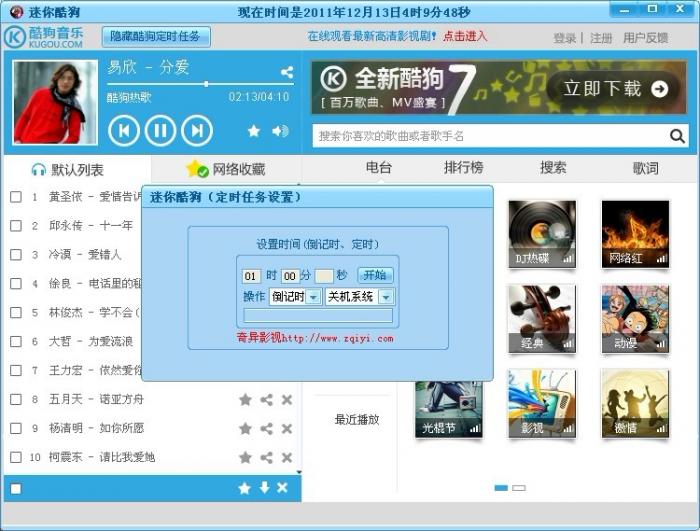
Task: Open the 奇异影视 zqiyi.com link
Action: tap(315, 338)
